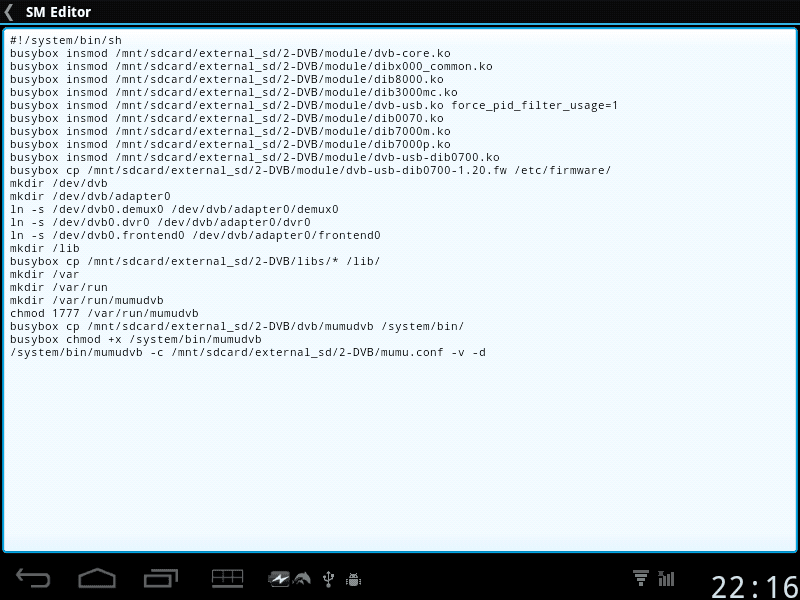Click the 'mkdir /var/run/mumudvb' line
Image resolution: width=800 pixels, height=600 pixels.
coord(87,301)
